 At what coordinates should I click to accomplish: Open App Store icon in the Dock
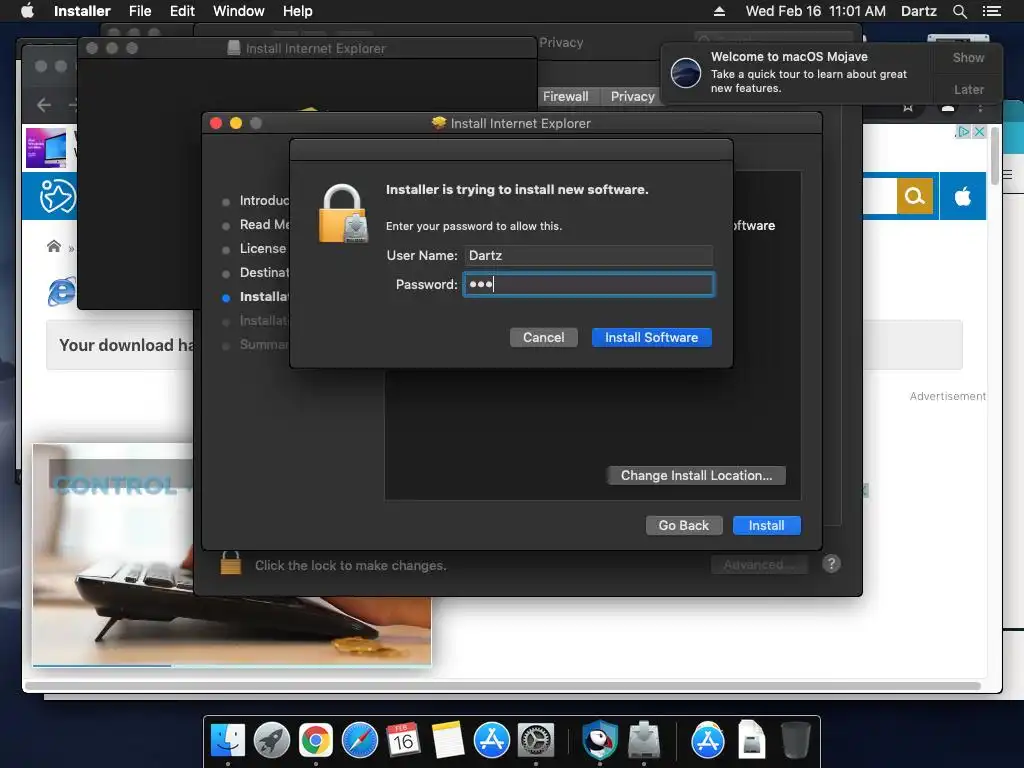point(492,740)
